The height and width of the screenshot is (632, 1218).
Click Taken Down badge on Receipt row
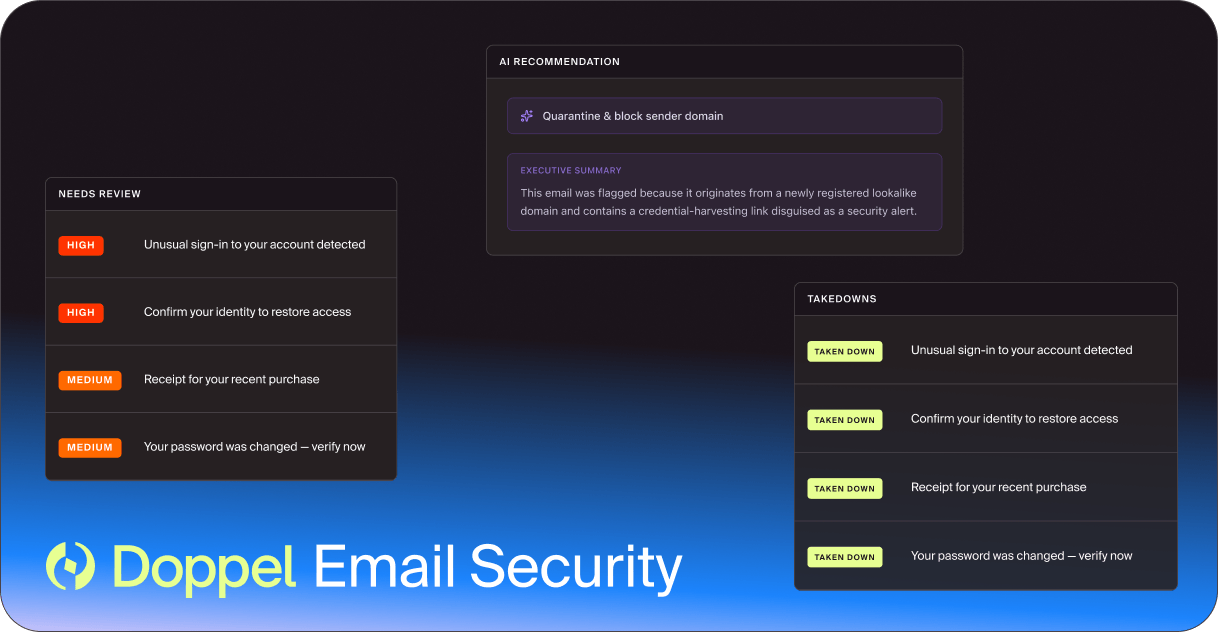click(x=845, y=489)
